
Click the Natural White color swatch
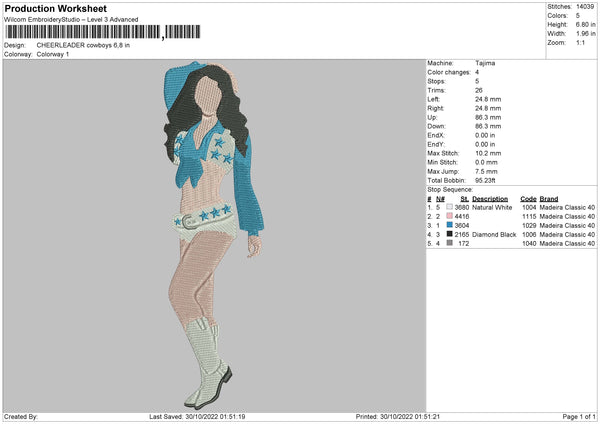click(x=450, y=208)
